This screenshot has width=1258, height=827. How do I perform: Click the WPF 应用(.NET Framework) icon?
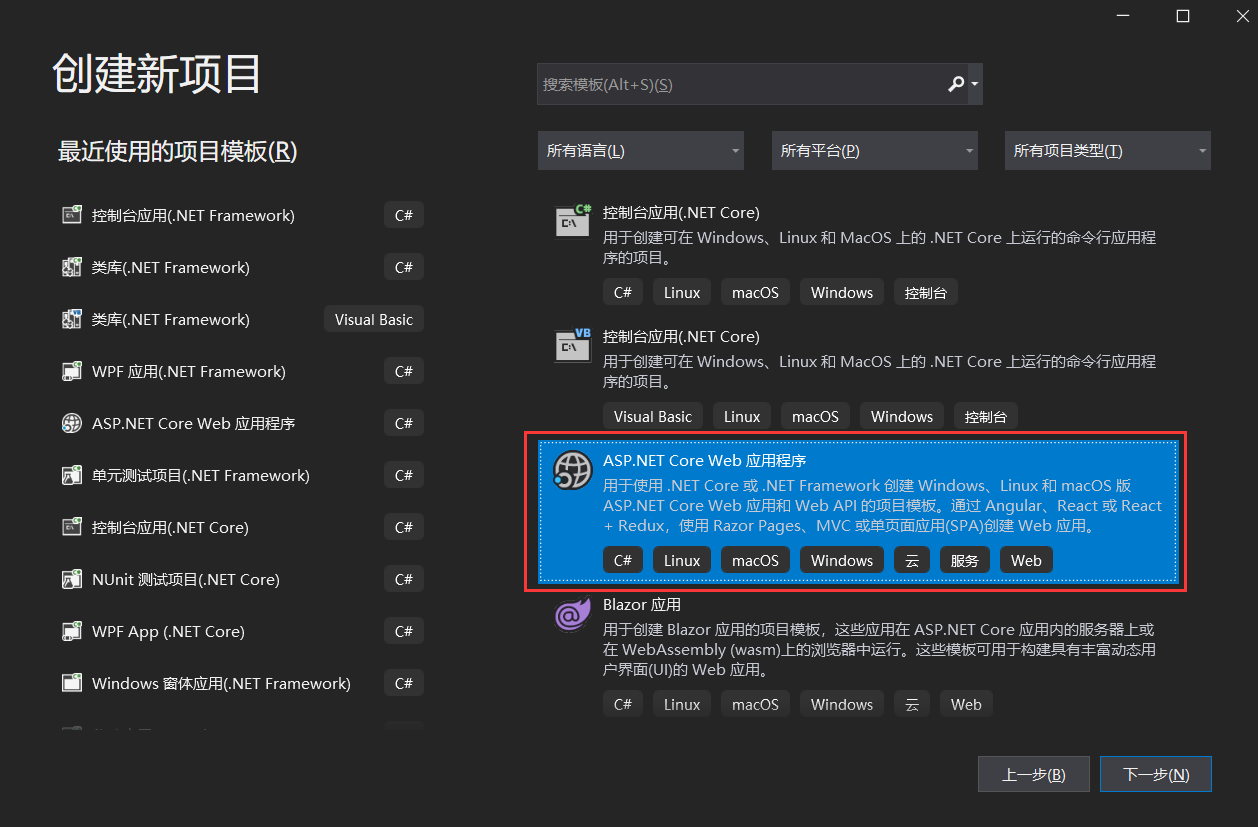[71, 371]
